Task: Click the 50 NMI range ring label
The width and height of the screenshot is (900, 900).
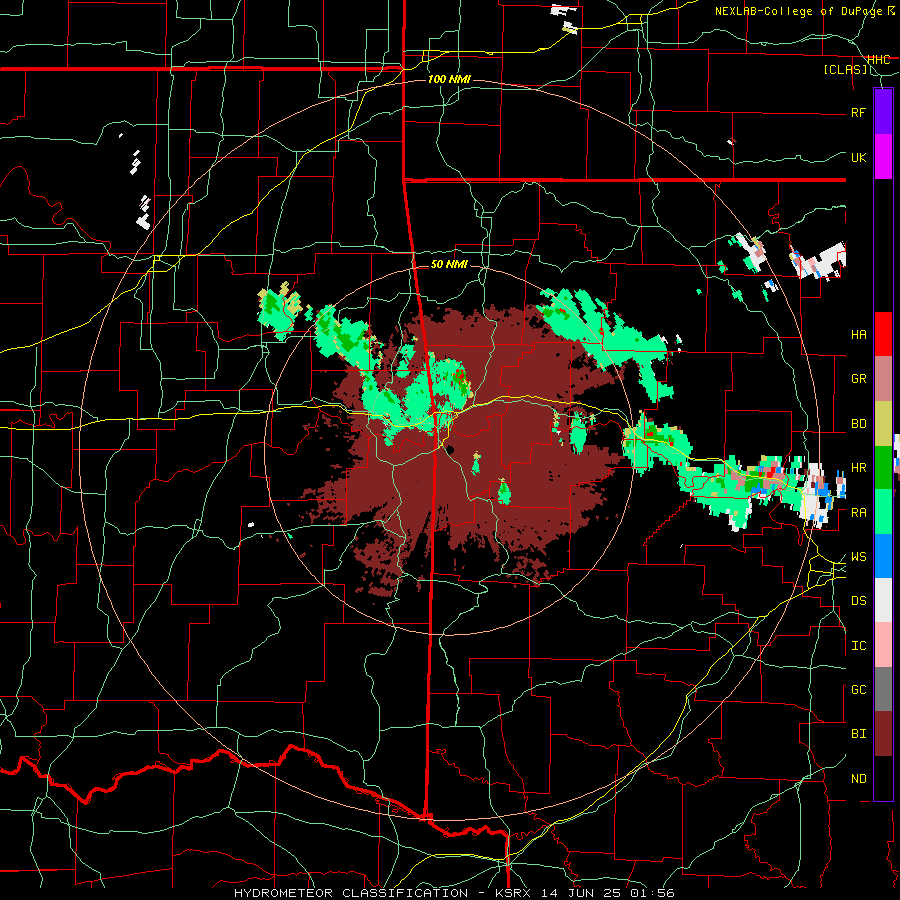Action: point(449,264)
